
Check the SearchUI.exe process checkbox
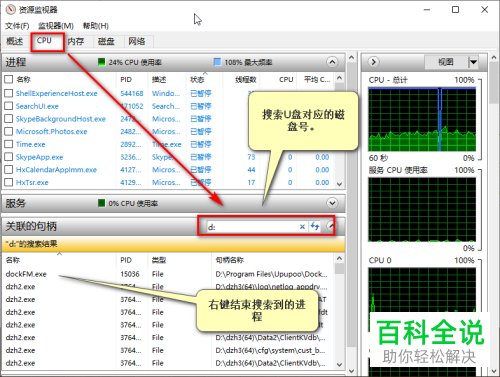tap(9, 106)
